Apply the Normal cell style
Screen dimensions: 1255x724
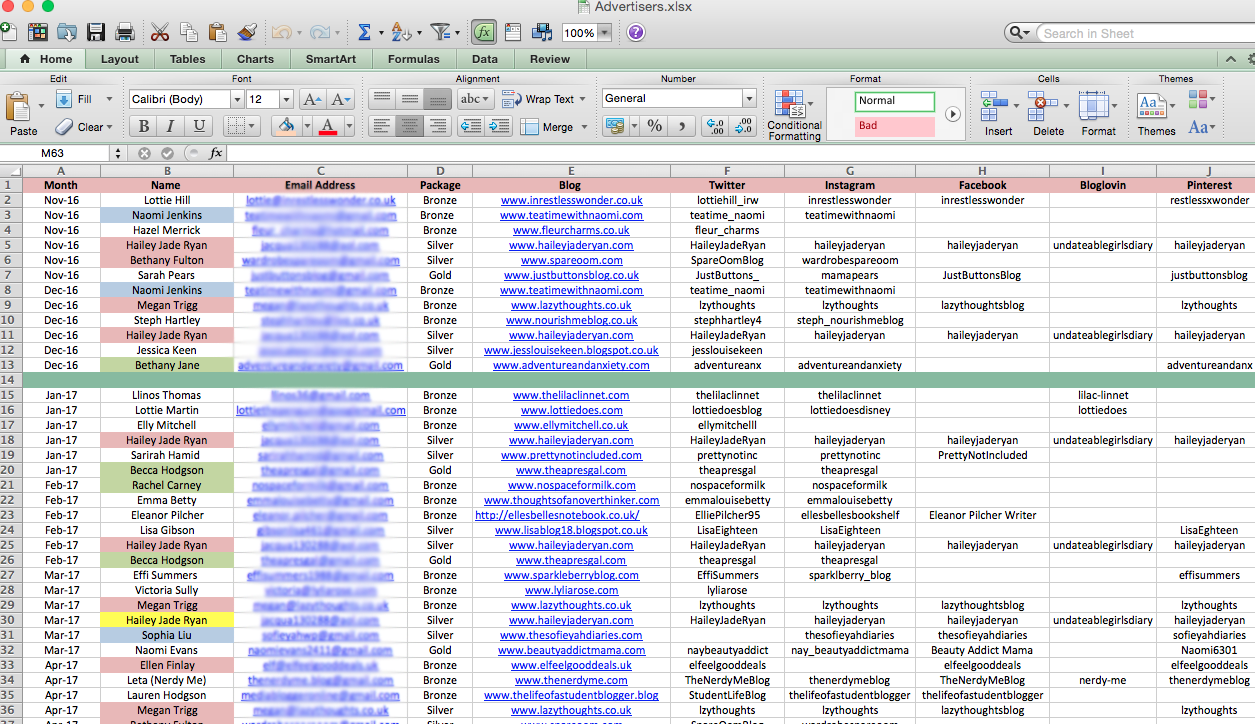pyautogui.click(x=894, y=101)
